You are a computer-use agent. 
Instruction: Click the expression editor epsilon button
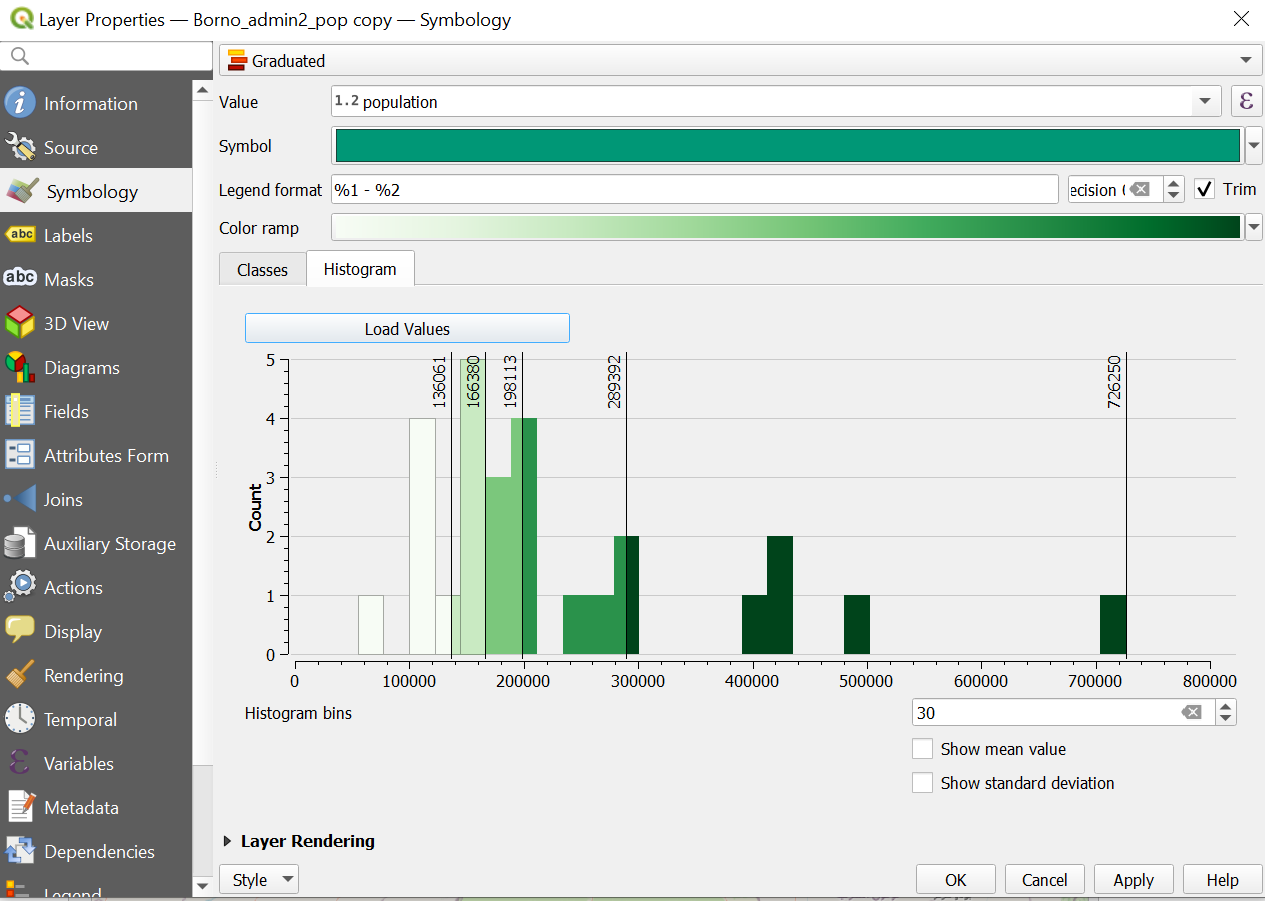pyautogui.click(x=1245, y=101)
